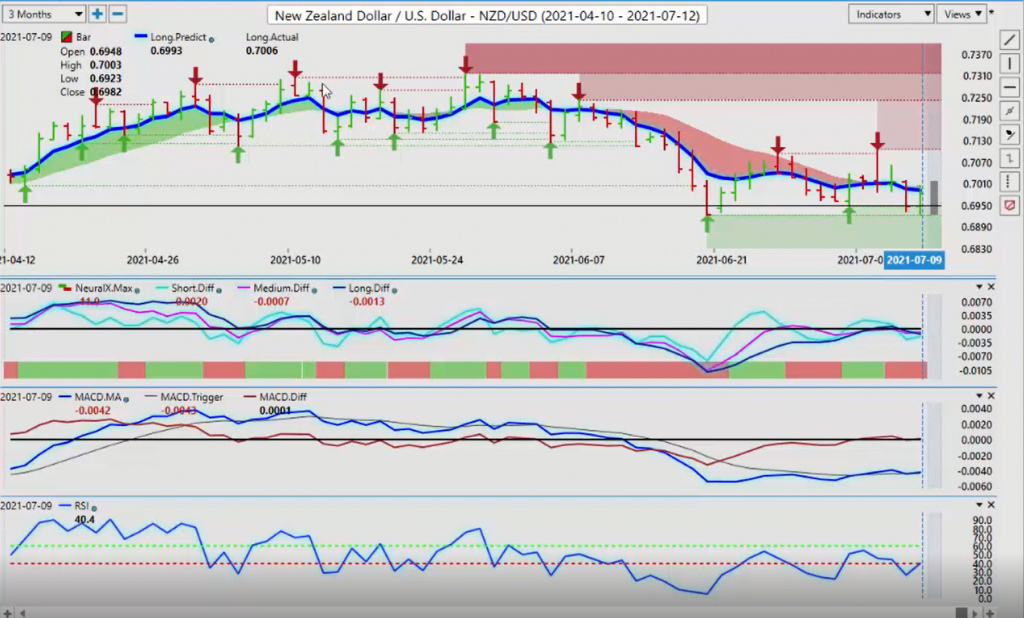The height and width of the screenshot is (618, 1024).
Task: Open settings dot next to MACD.MA
Action: pyautogui.click(x=125, y=398)
